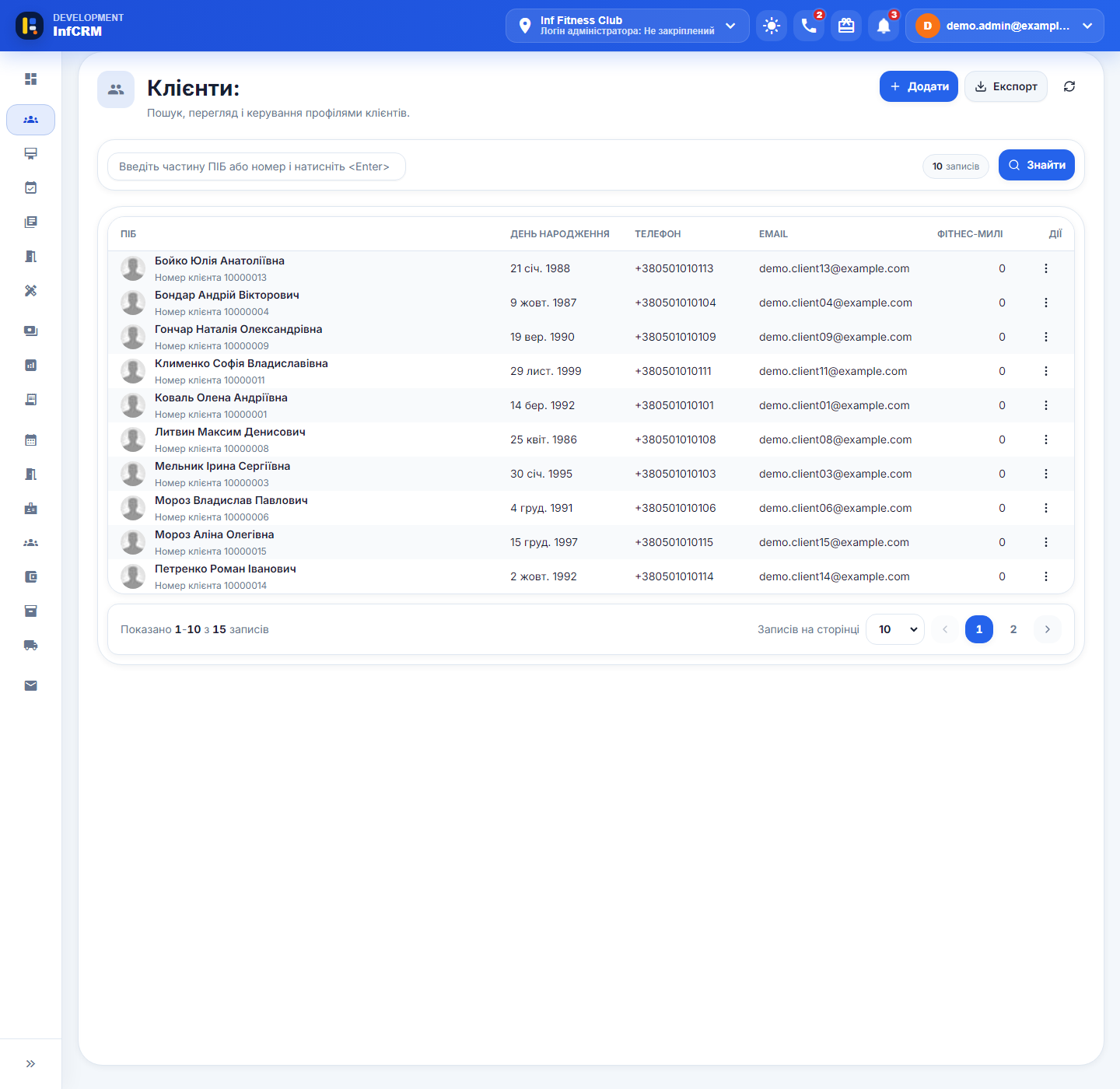Open notifications bell with badge 3

click(884, 26)
